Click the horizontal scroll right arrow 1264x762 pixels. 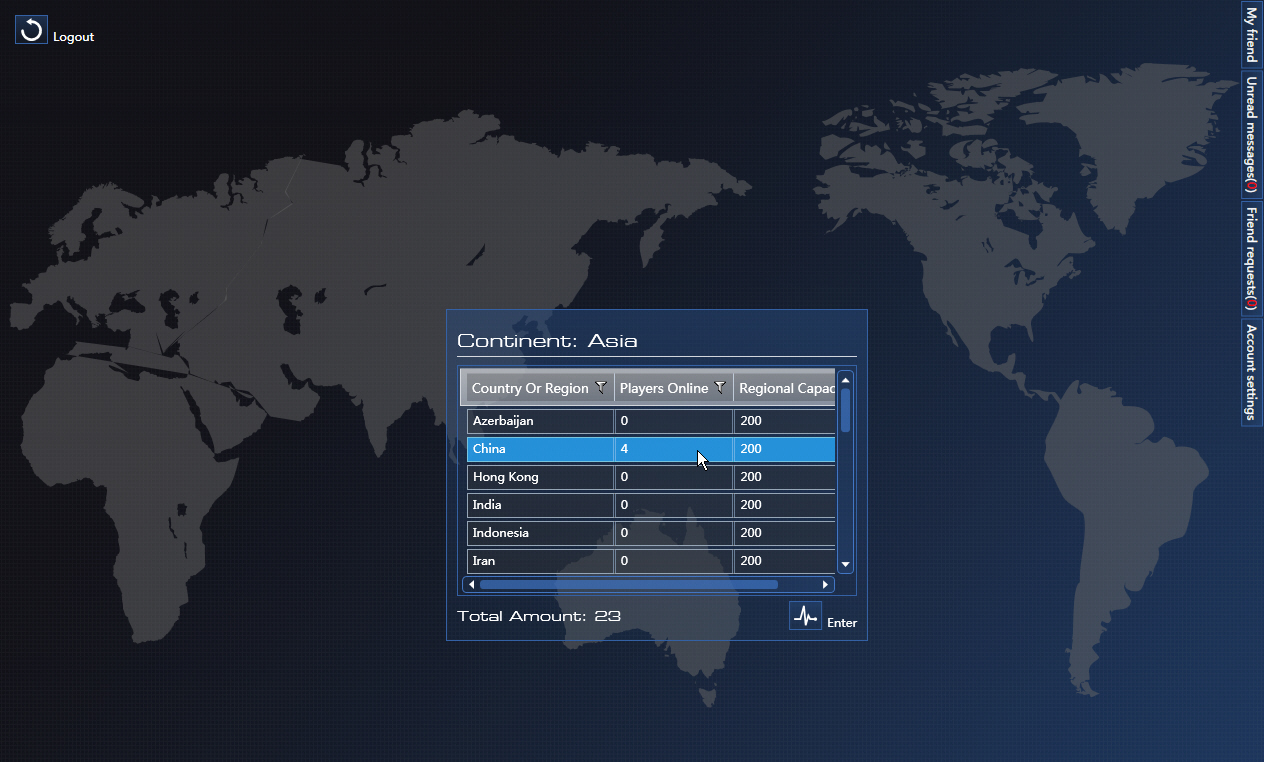825,584
